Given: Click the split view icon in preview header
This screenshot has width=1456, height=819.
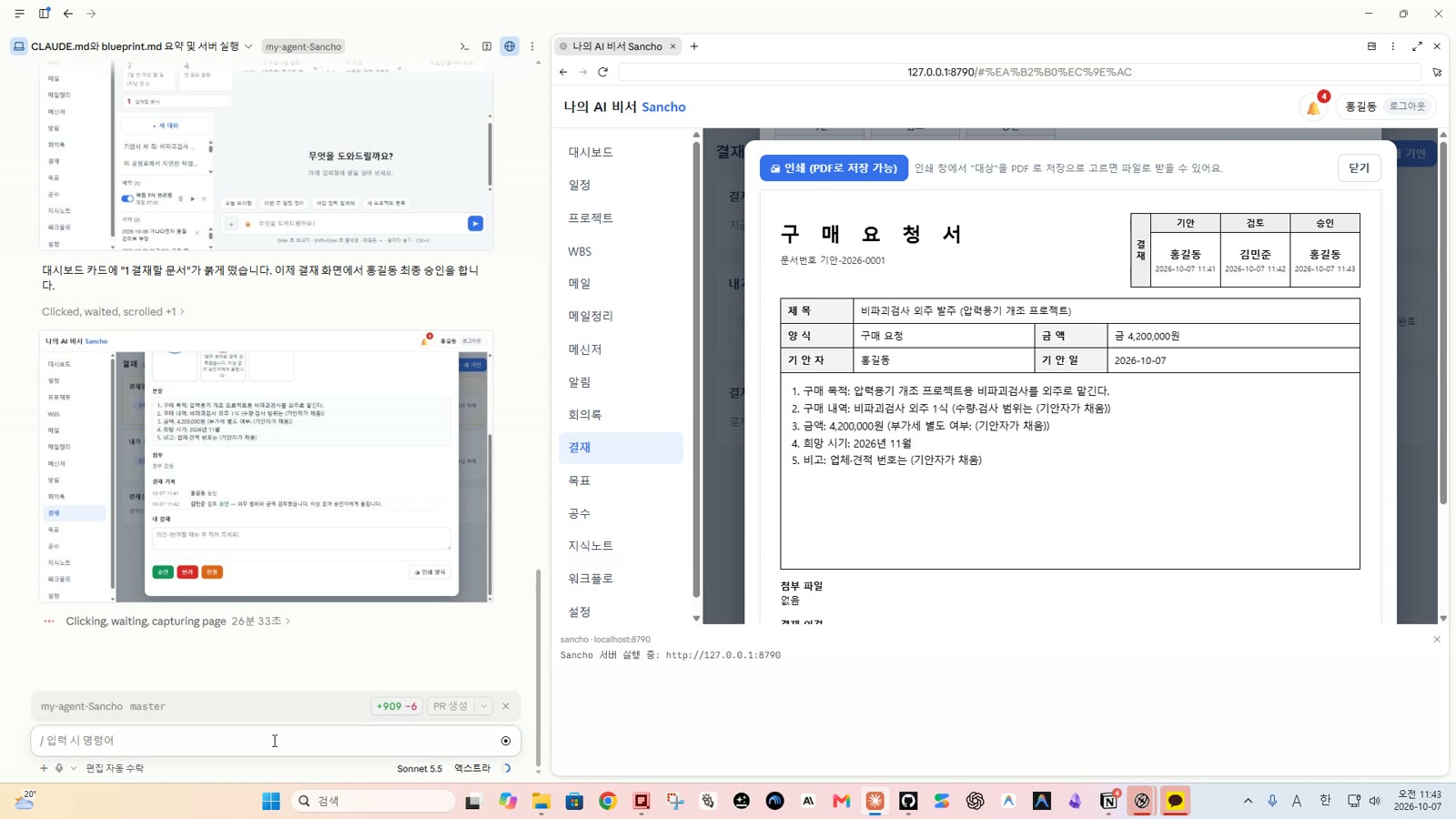Looking at the screenshot, I should click(x=1371, y=46).
